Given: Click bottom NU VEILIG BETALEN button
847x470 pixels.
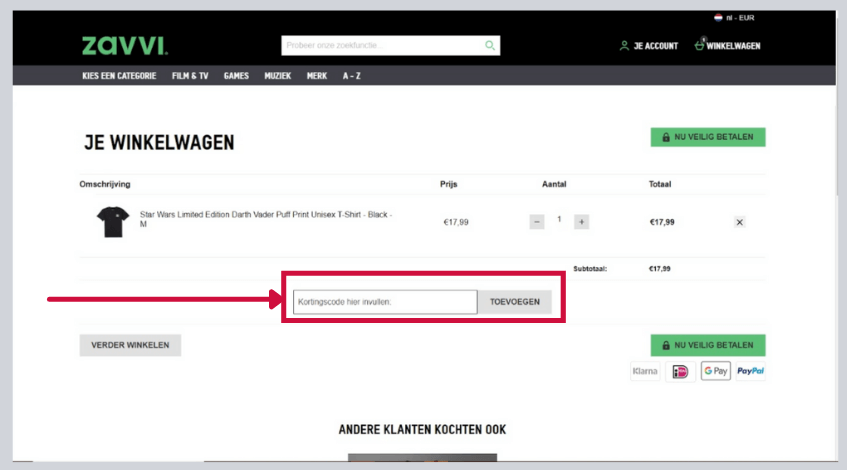Looking at the screenshot, I should pyautogui.click(x=708, y=345).
